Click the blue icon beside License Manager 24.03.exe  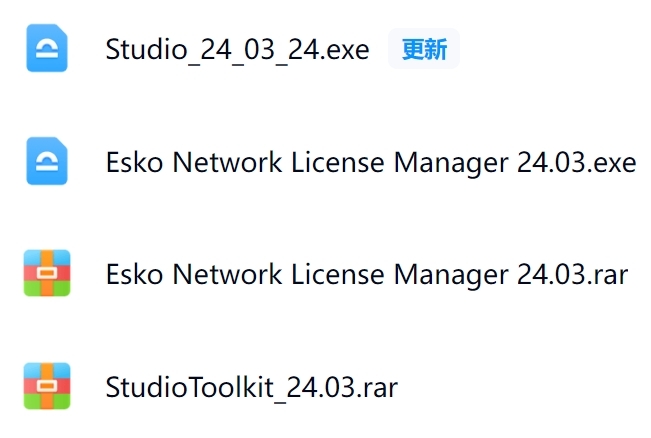[x=46, y=162]
